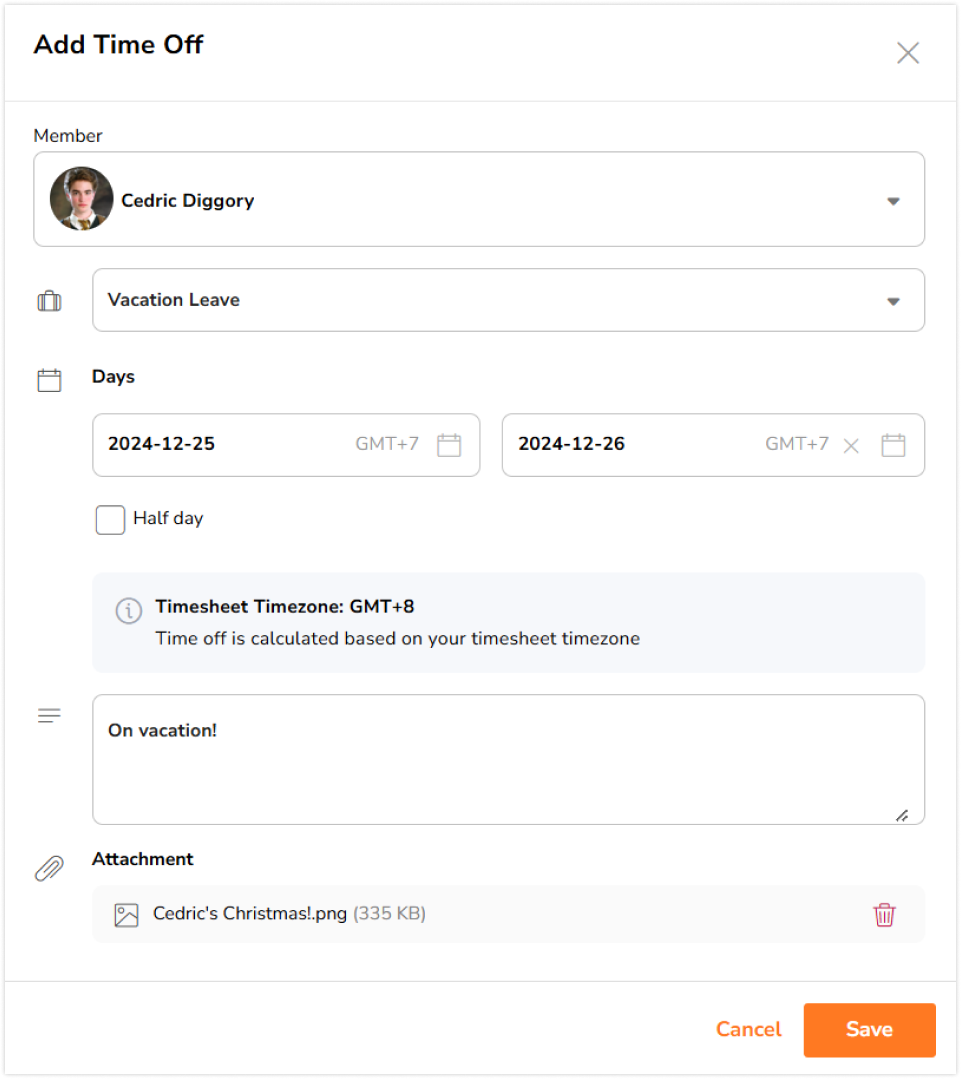Click the Cancel link
Screen dimensions: 961x1079
[748, 1029]
